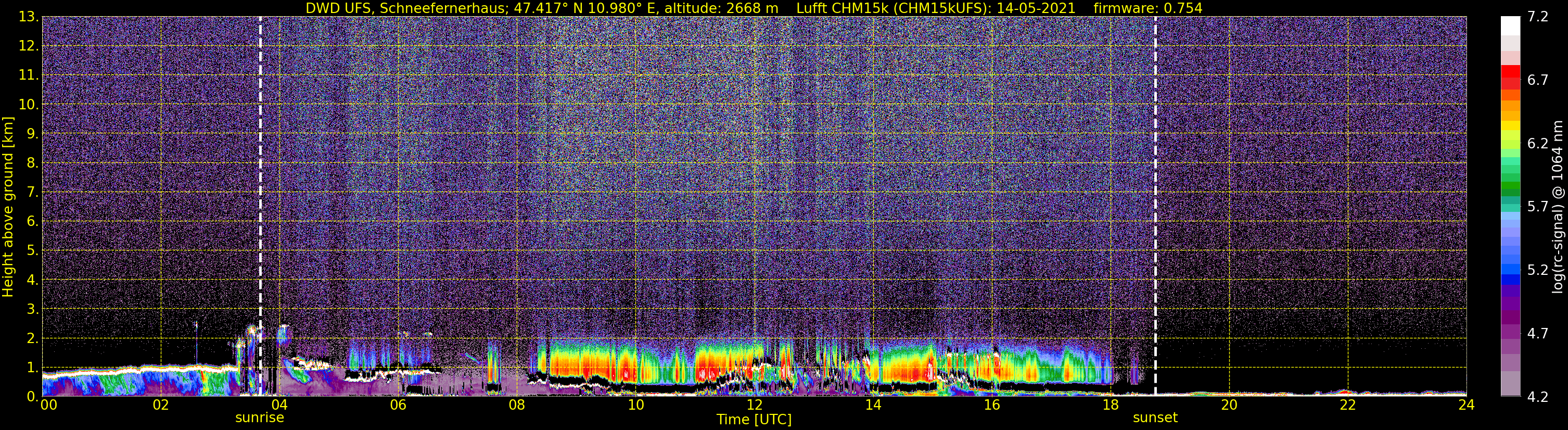Click the 'Time [UTC]' axis label
Viewport: 1568px width, 430px height.
click(754, 419)
